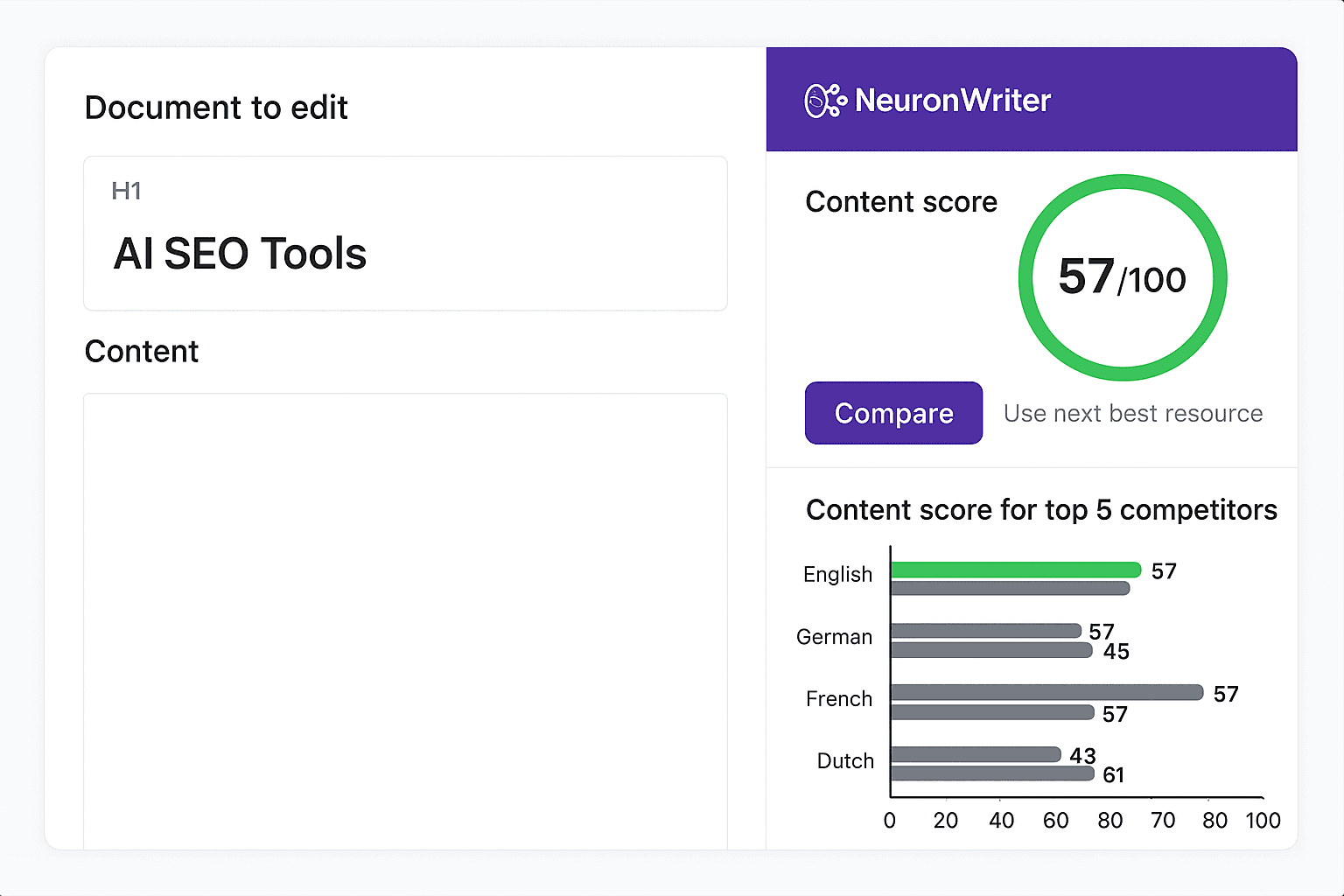Click the AI SEO Tools H1 field
Screen dimensions: 1344x896
405,234
